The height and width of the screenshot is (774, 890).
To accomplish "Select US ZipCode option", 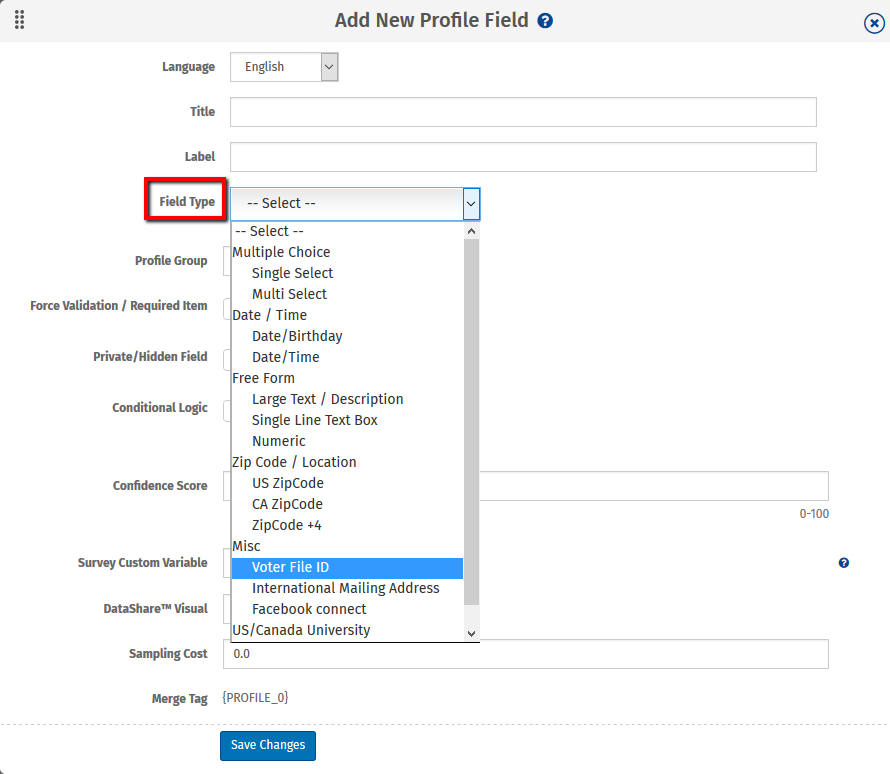I will pos(287,483).
